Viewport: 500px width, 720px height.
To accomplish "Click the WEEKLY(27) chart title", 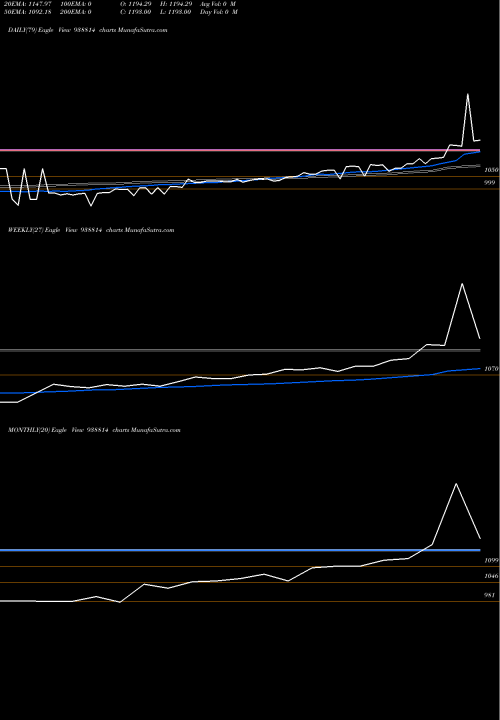I will coord(91,230).
